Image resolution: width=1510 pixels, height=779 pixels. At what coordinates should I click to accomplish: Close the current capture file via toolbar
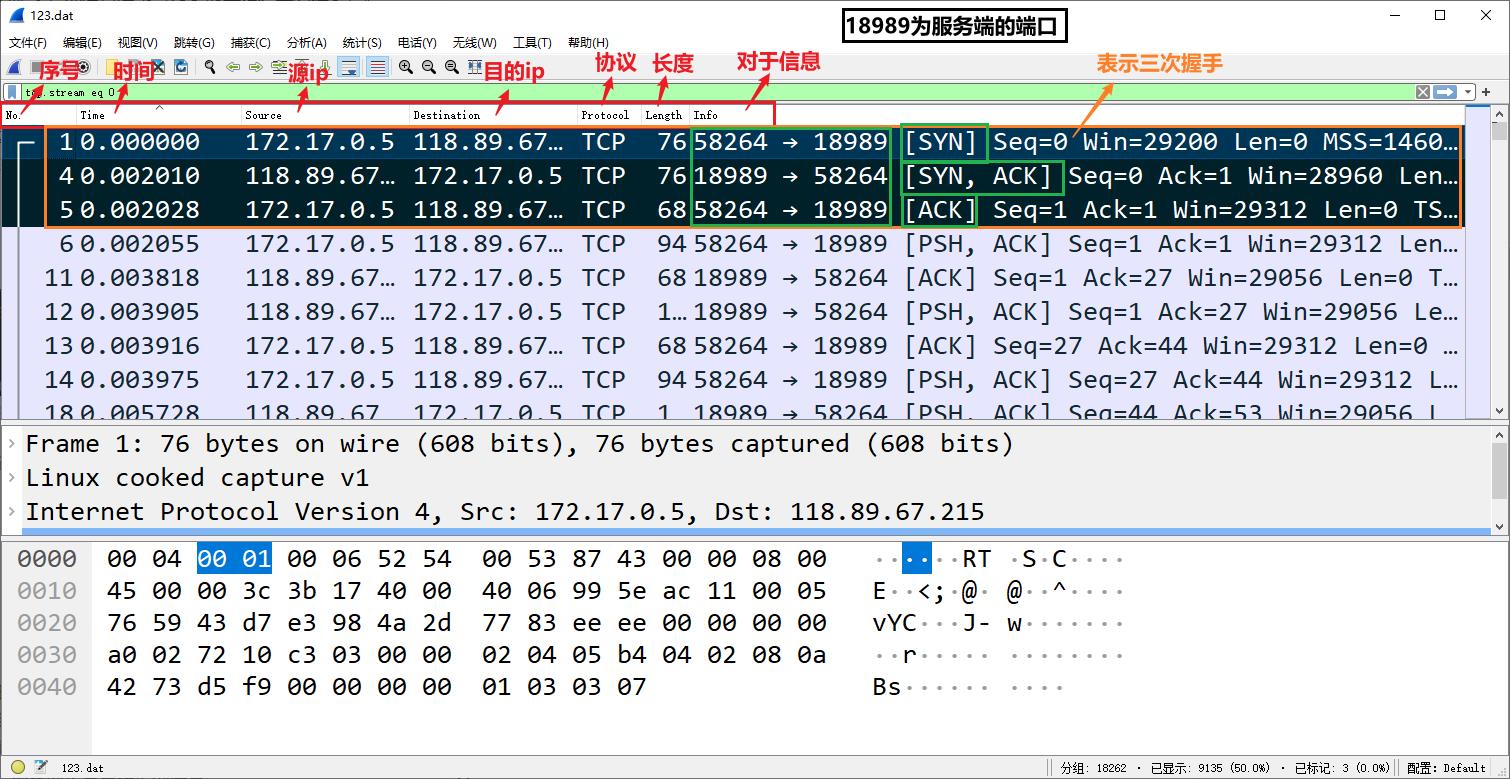158,67
